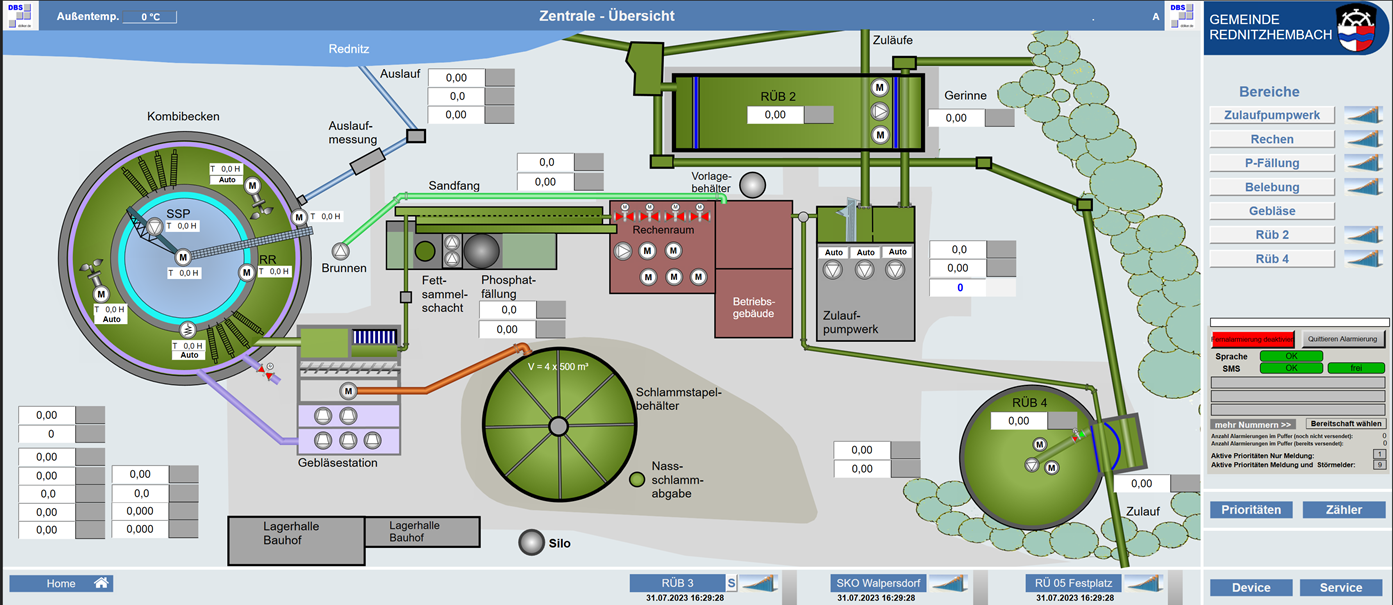Toggle the red Fernalarmierung deaktiviert button
1393x605 pixels.
pos(1252,339)
